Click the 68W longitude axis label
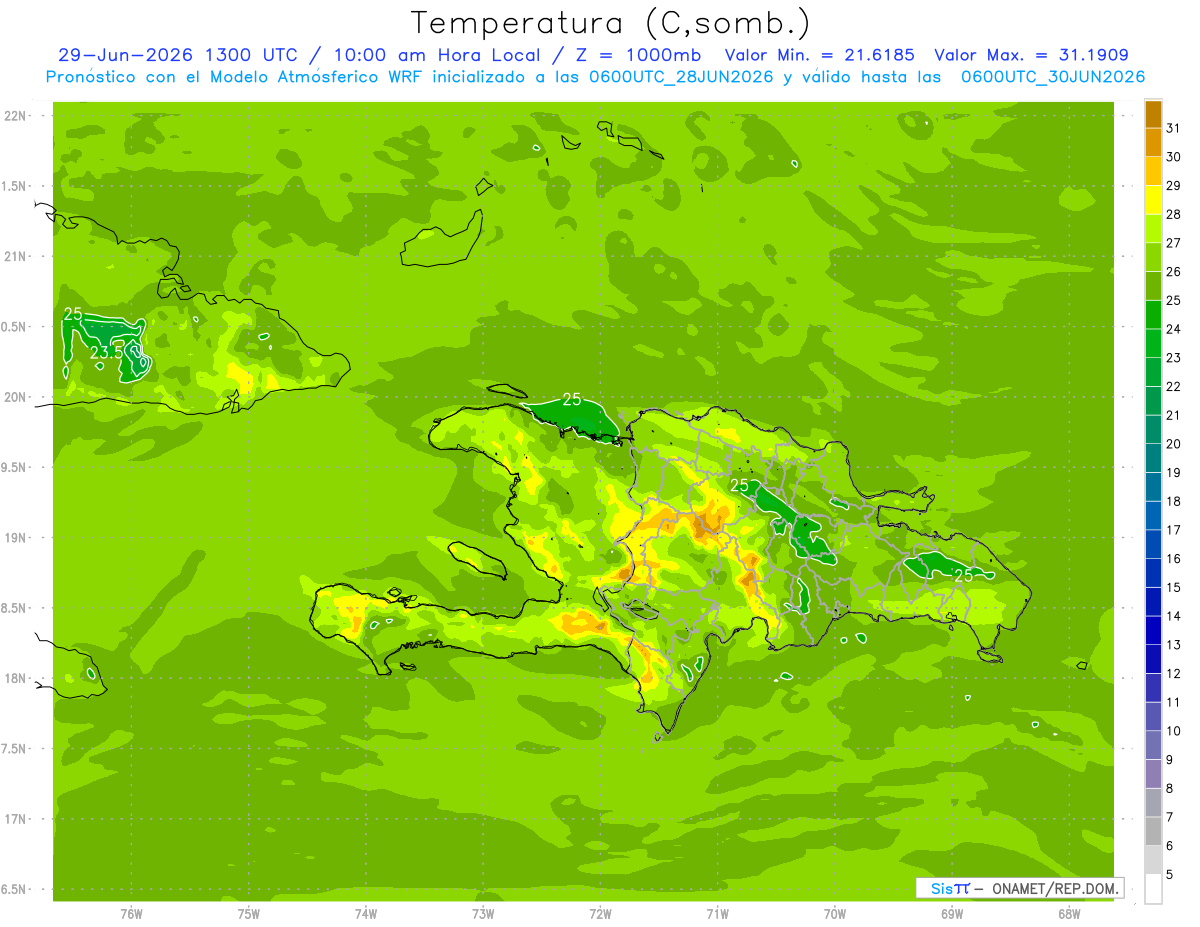This screenshot has height=927, width=1200. click(x=1069, y=913)
